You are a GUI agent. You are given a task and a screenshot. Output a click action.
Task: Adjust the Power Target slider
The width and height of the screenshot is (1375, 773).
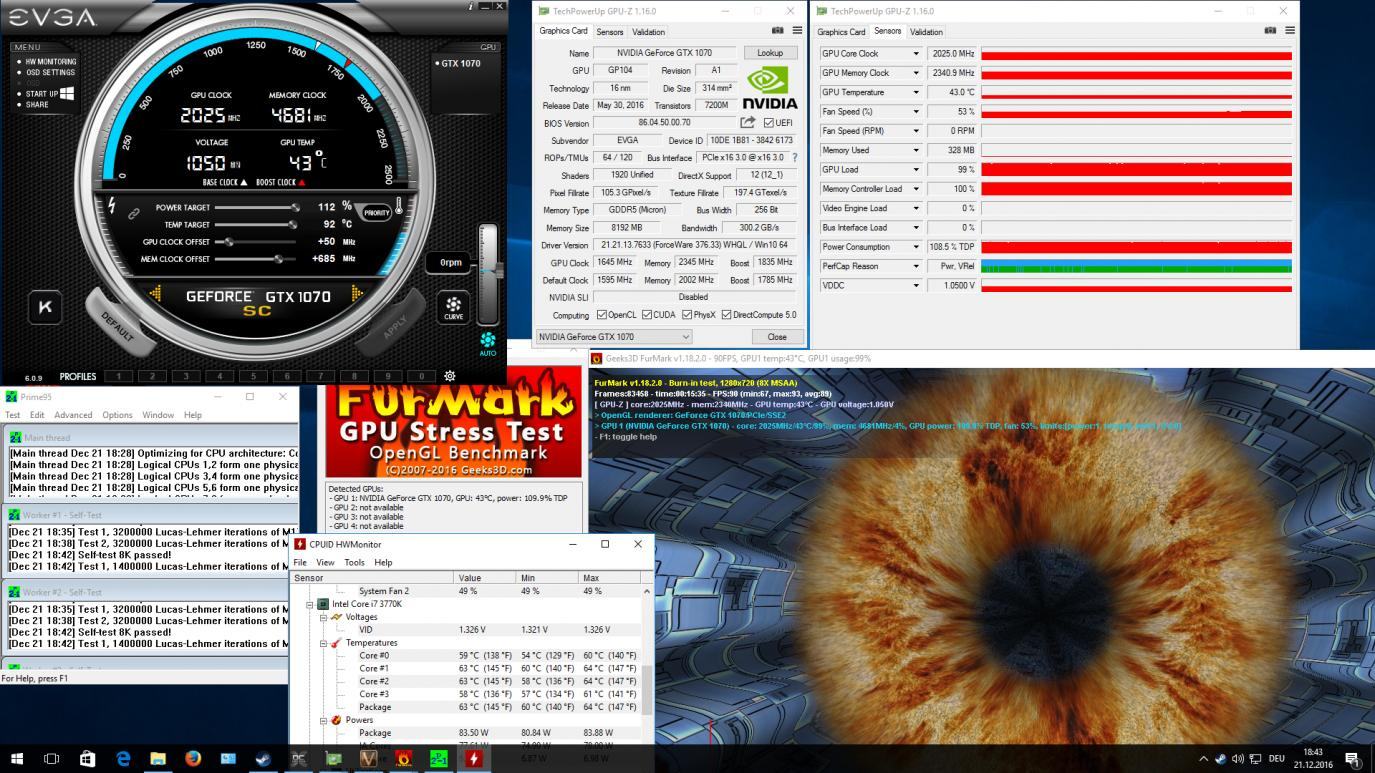[257, 207]
